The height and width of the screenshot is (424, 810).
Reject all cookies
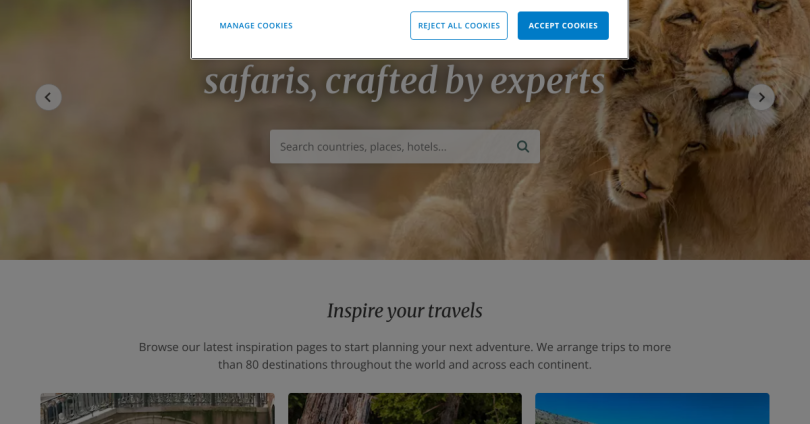point(459,25)
